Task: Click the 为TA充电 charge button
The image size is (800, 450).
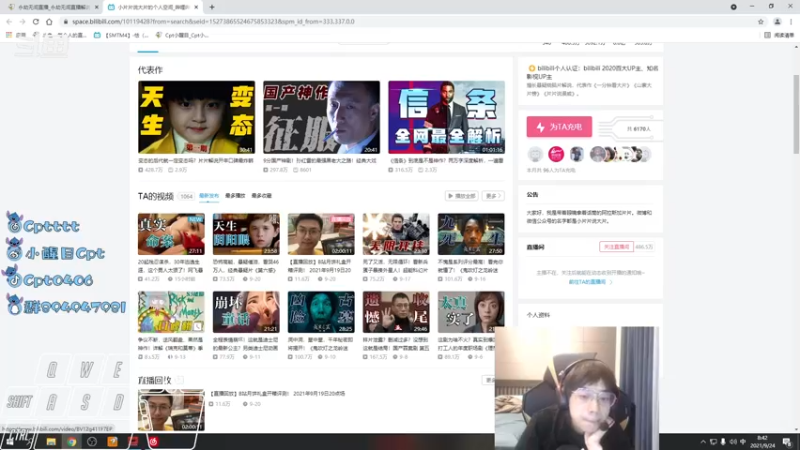Action: point(559,127)
